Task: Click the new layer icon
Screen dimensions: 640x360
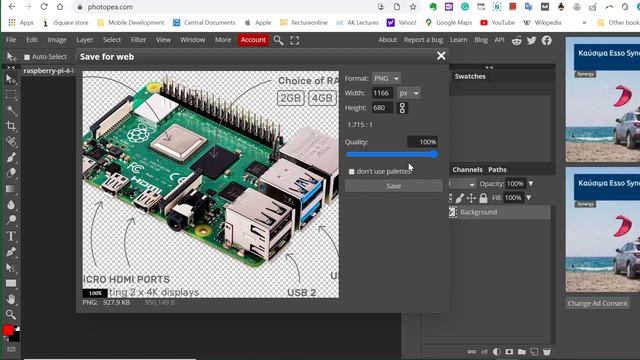Action: coord(534,351)
